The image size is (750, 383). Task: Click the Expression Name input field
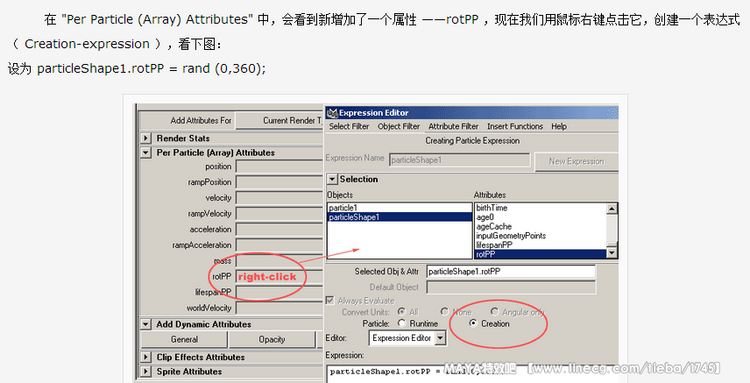460,160
